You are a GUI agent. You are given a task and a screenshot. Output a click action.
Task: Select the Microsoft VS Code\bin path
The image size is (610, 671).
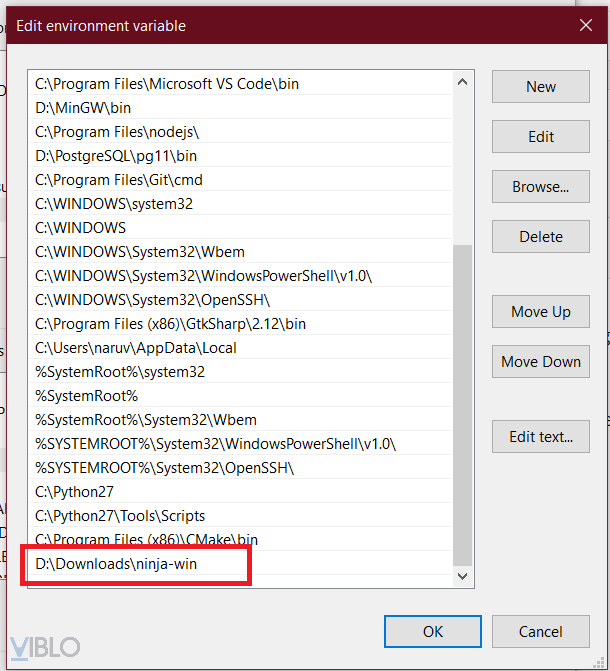(240, 84)
